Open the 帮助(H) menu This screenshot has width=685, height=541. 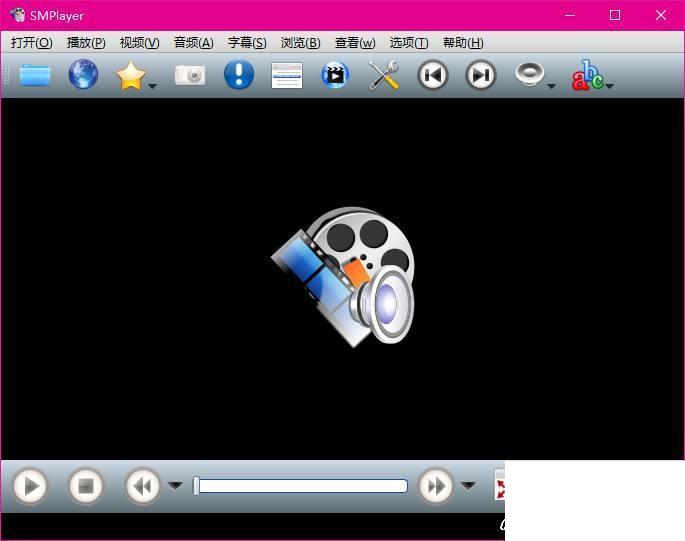463,42
